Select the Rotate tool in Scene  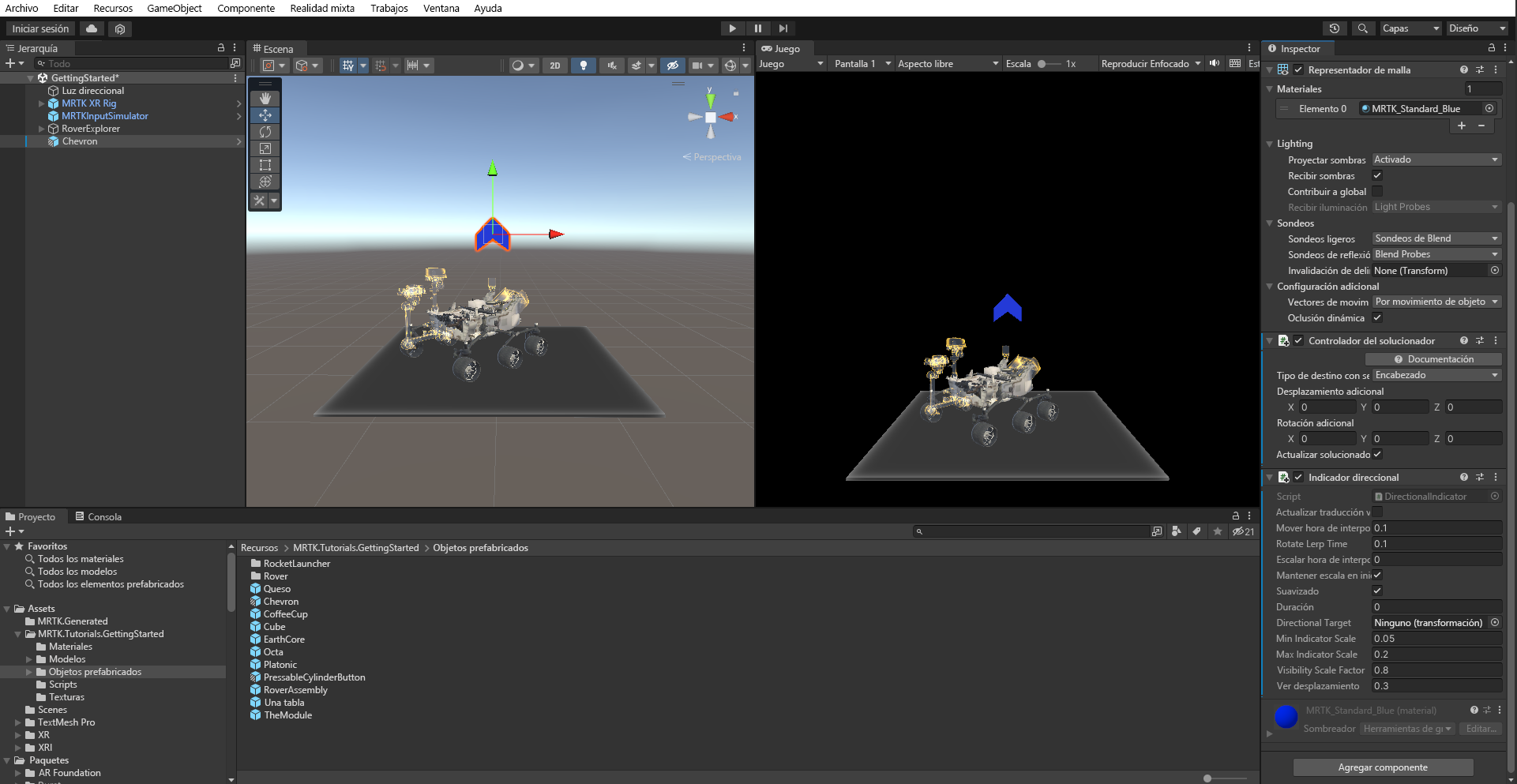[x=265, y=132]
